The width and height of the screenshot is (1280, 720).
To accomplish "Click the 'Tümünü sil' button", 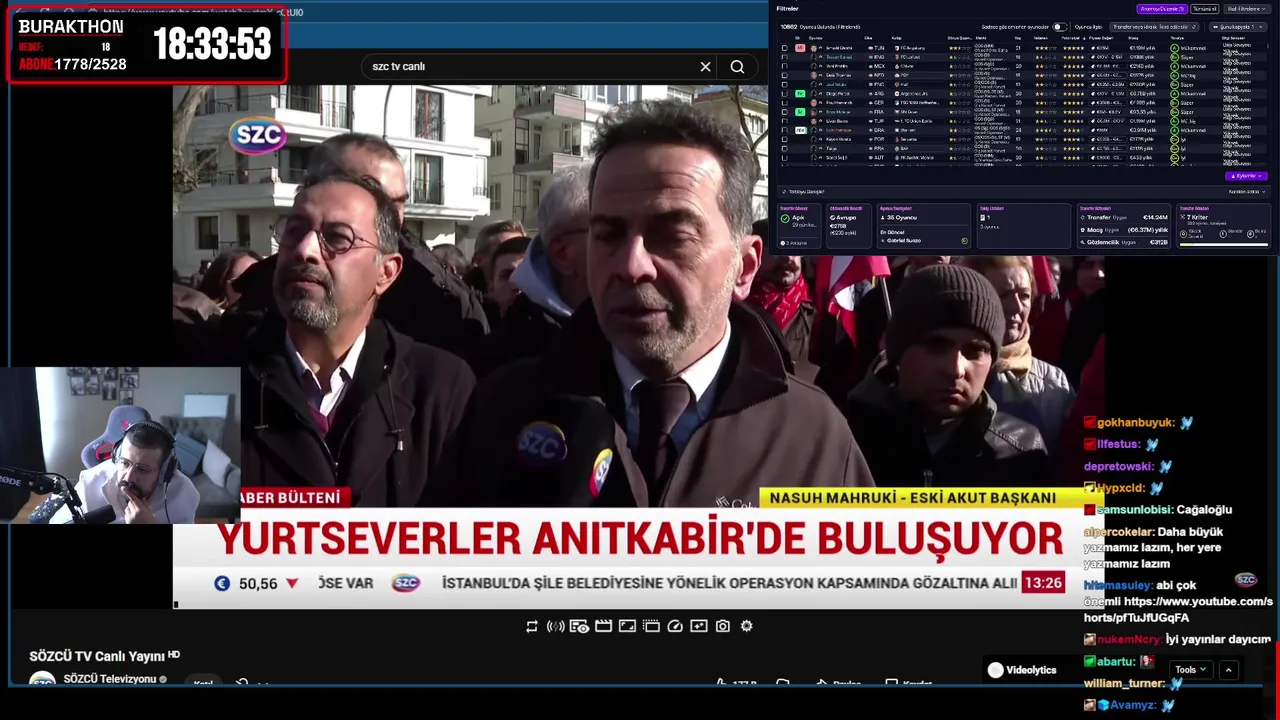I will (1204, 9).
